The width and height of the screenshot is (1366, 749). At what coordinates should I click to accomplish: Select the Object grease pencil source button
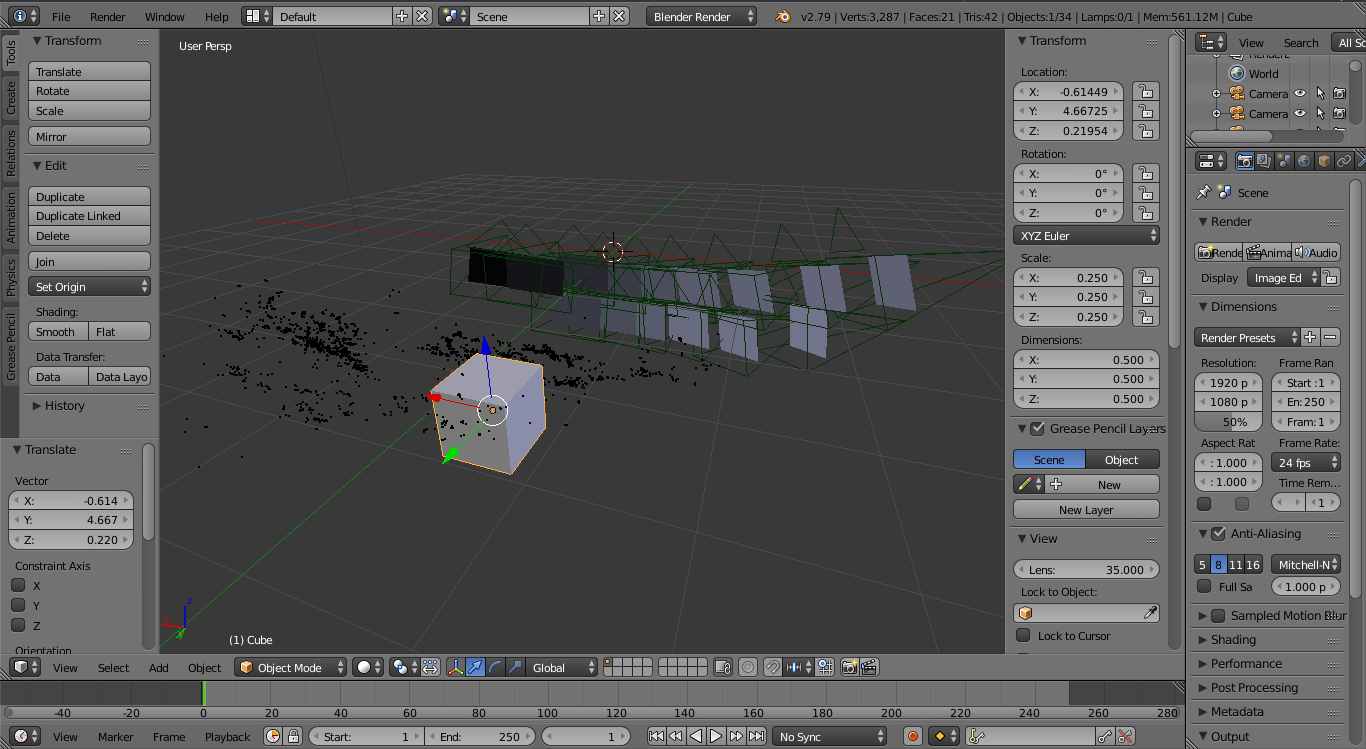pyautogui.click(x=1123, y=459)
